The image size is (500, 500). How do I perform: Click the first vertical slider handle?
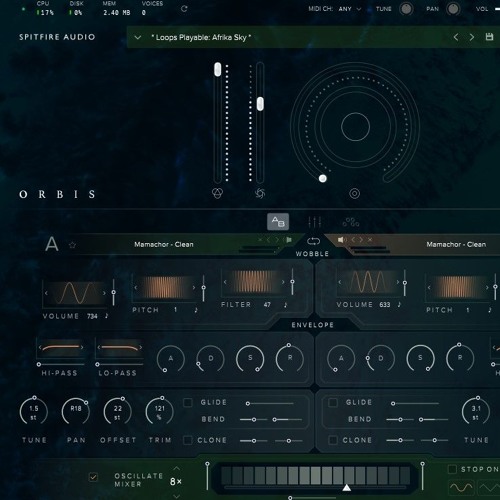tap(217, 69)
